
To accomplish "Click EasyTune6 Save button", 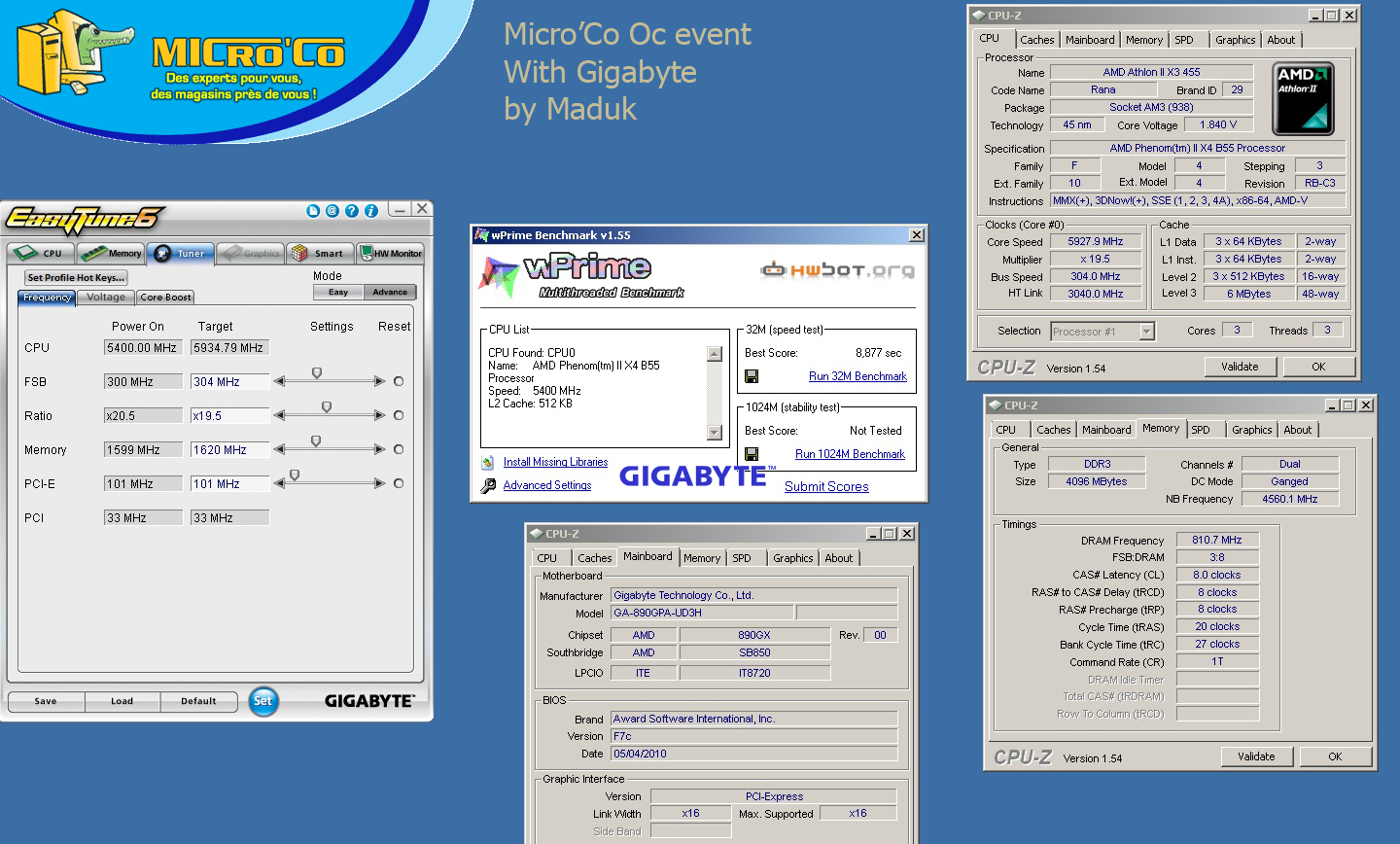I will point(46,701).
